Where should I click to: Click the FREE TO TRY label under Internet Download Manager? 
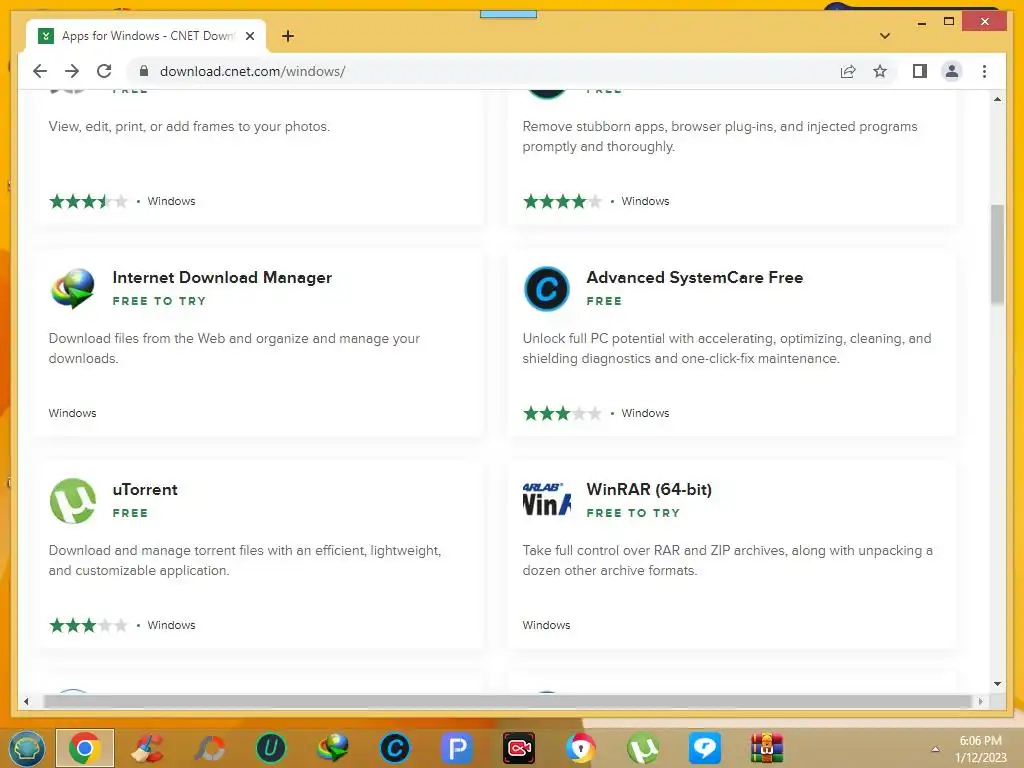pos(159,301)
